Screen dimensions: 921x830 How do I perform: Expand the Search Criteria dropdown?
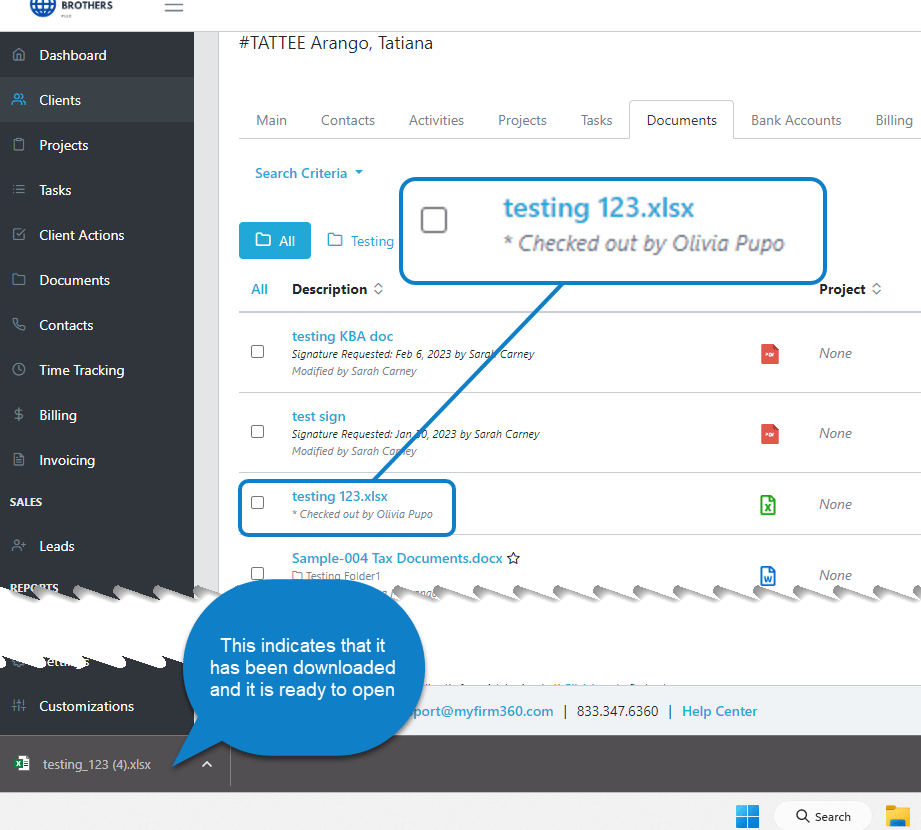click(308, 172)
